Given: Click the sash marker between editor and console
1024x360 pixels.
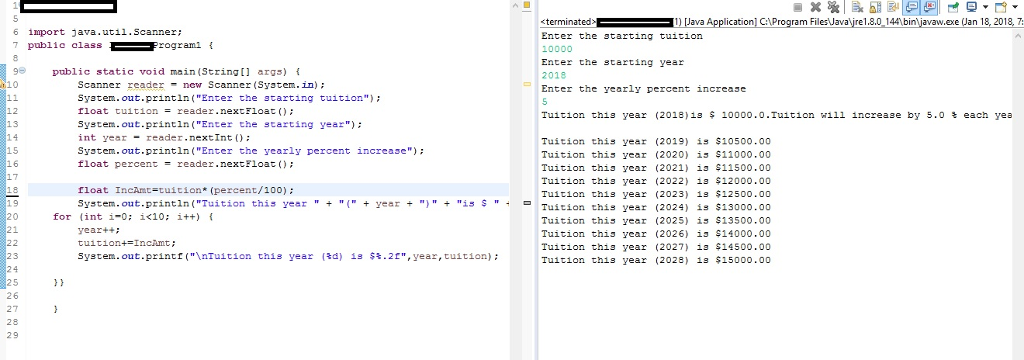Looking at the screenshot, I should 526,203.
